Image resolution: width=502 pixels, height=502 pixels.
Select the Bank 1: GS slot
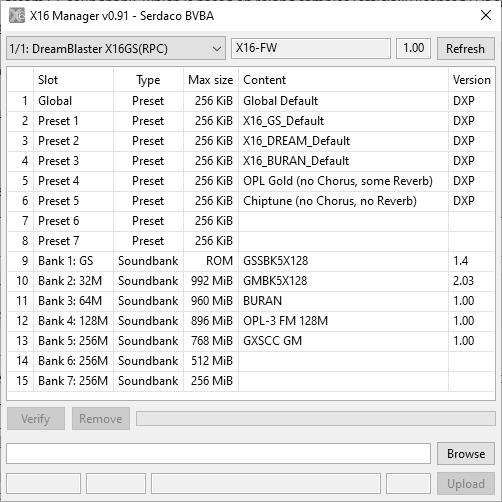tap(251, 261)
